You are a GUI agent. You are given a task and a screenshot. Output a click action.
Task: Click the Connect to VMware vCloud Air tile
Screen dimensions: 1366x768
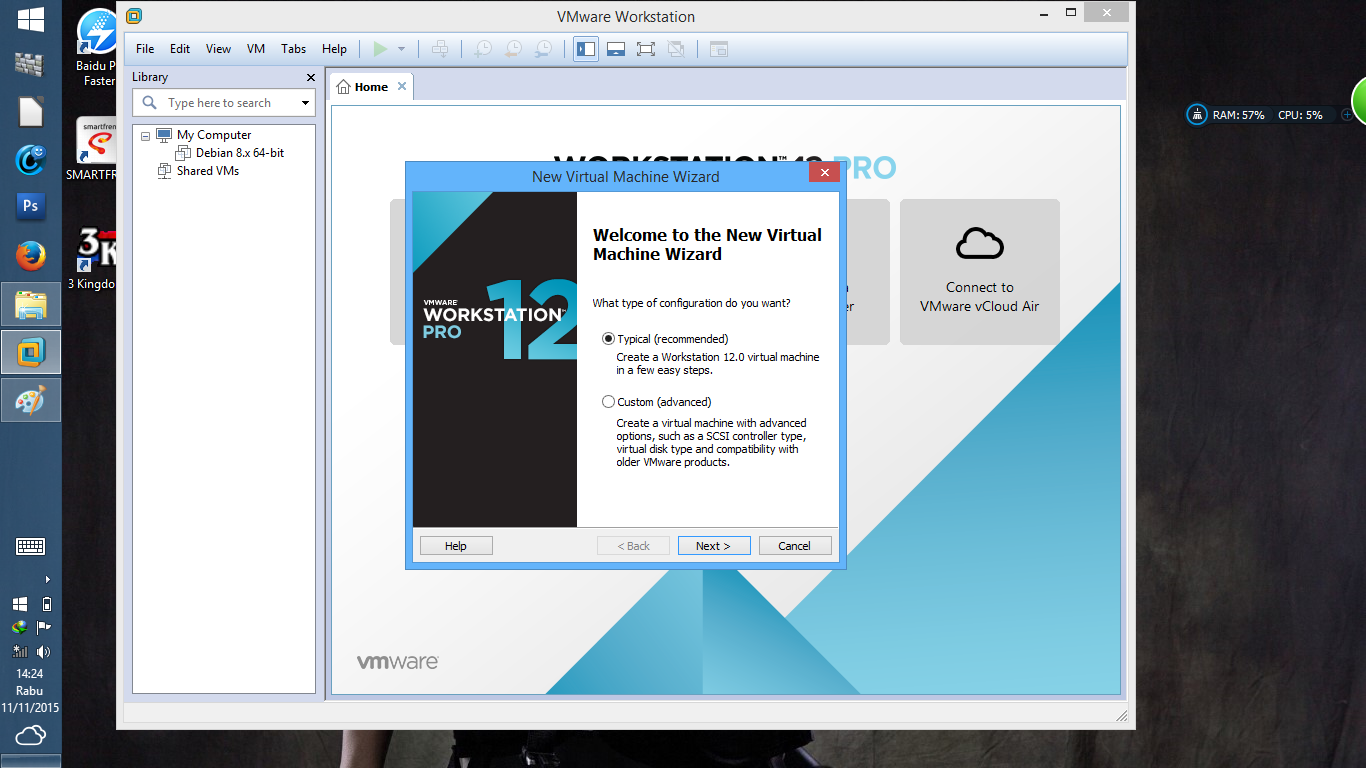(980, 272)
